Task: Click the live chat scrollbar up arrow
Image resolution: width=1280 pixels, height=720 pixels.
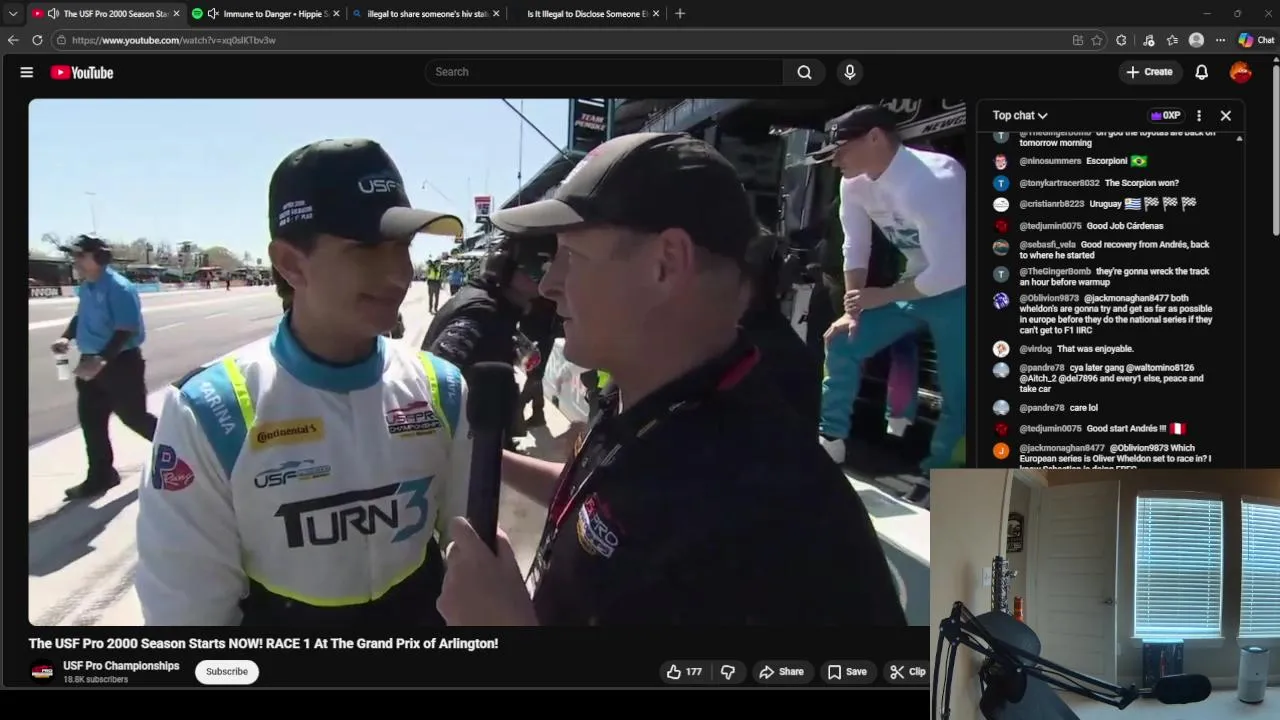Action: (x=1239, y=138)
